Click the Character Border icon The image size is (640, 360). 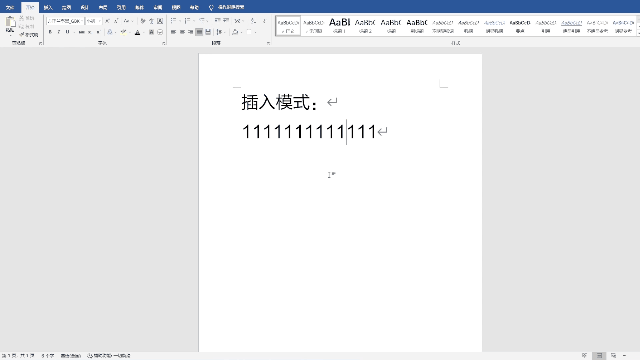tap(160, 21)
